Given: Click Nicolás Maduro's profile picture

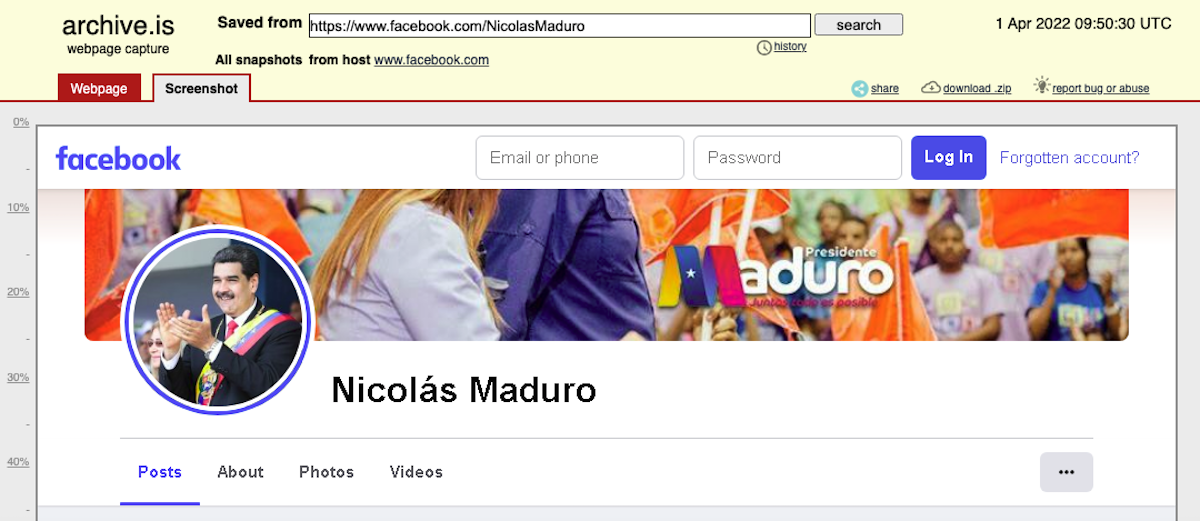Looking at the screenshot, I should pyautogui.click(x=217, y=322).
